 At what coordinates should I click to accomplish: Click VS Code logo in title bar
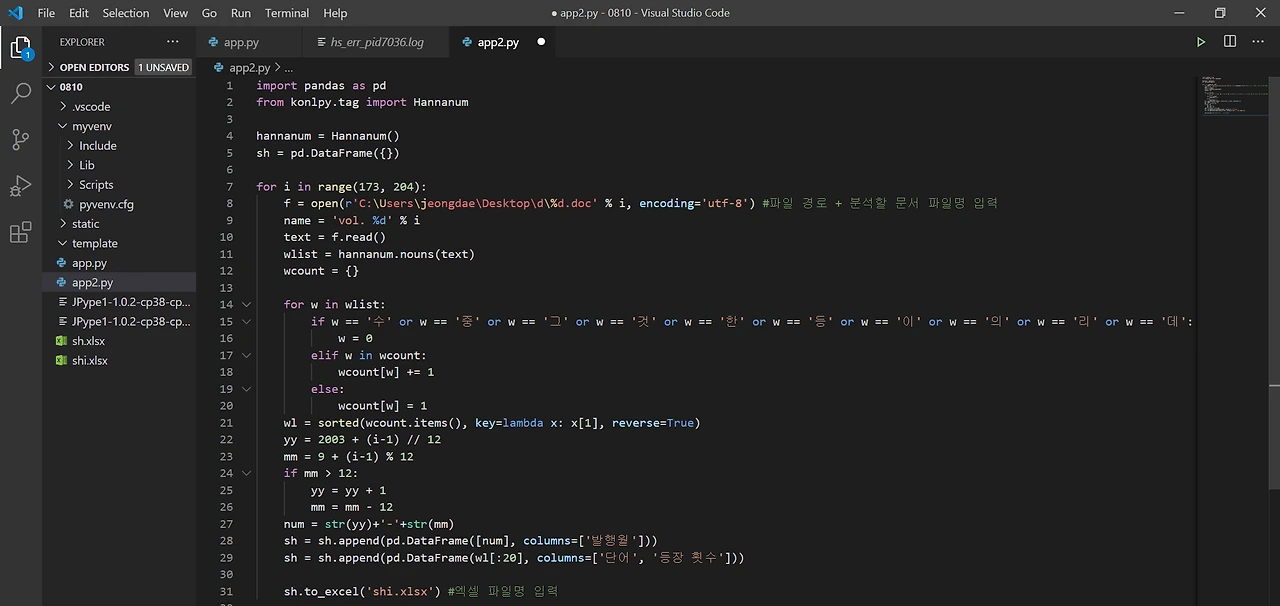pyautogui.click(x=15, y=13)
